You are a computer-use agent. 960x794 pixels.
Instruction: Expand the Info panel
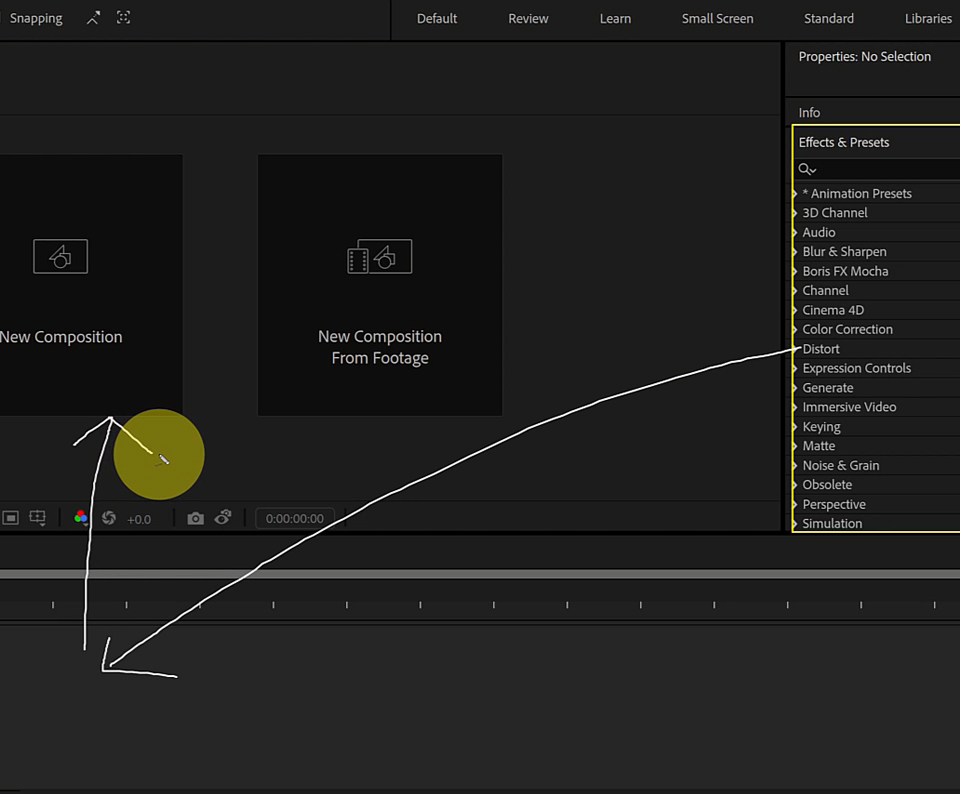click(809, 113)
